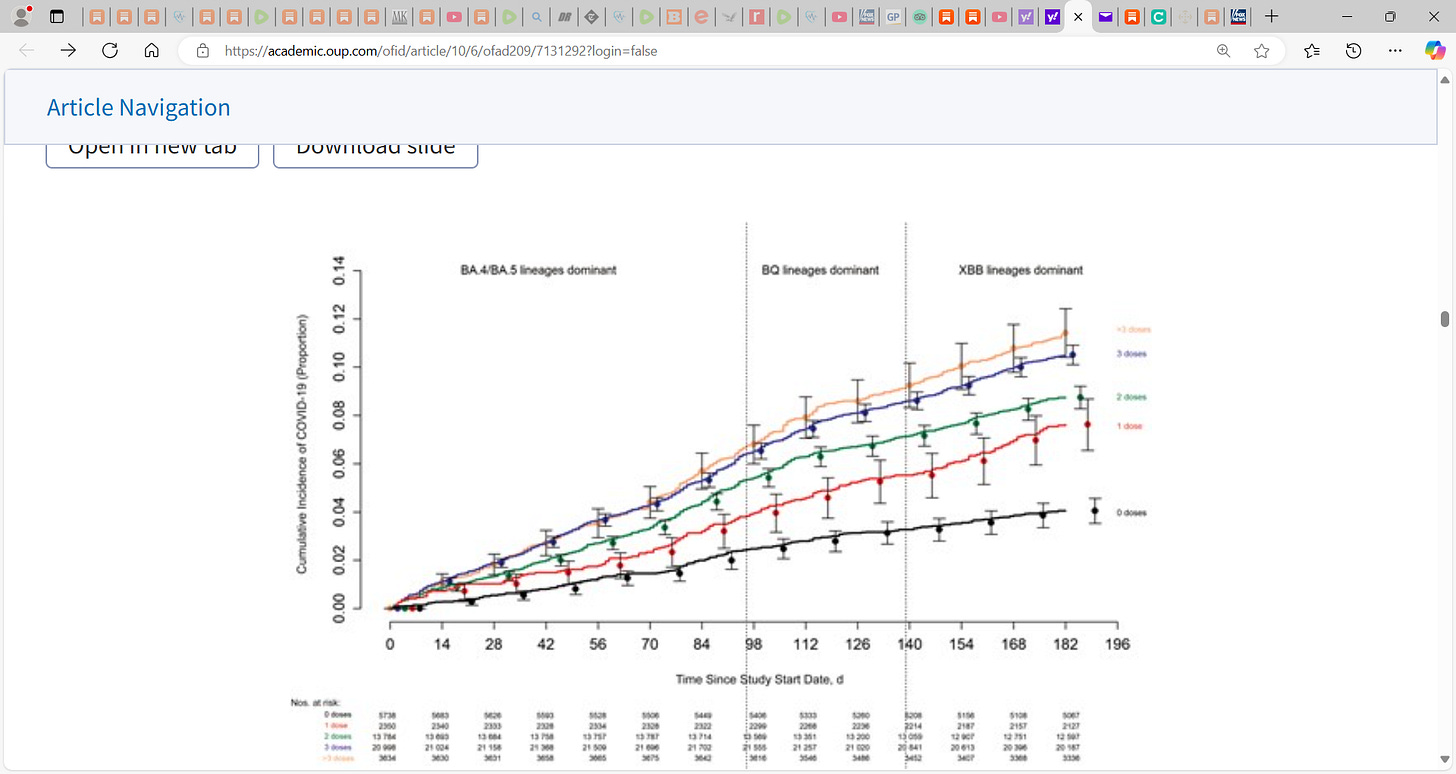View site information via the lock icon
The height and width of the screenshot is (774, 1456).
coord(203,51)
